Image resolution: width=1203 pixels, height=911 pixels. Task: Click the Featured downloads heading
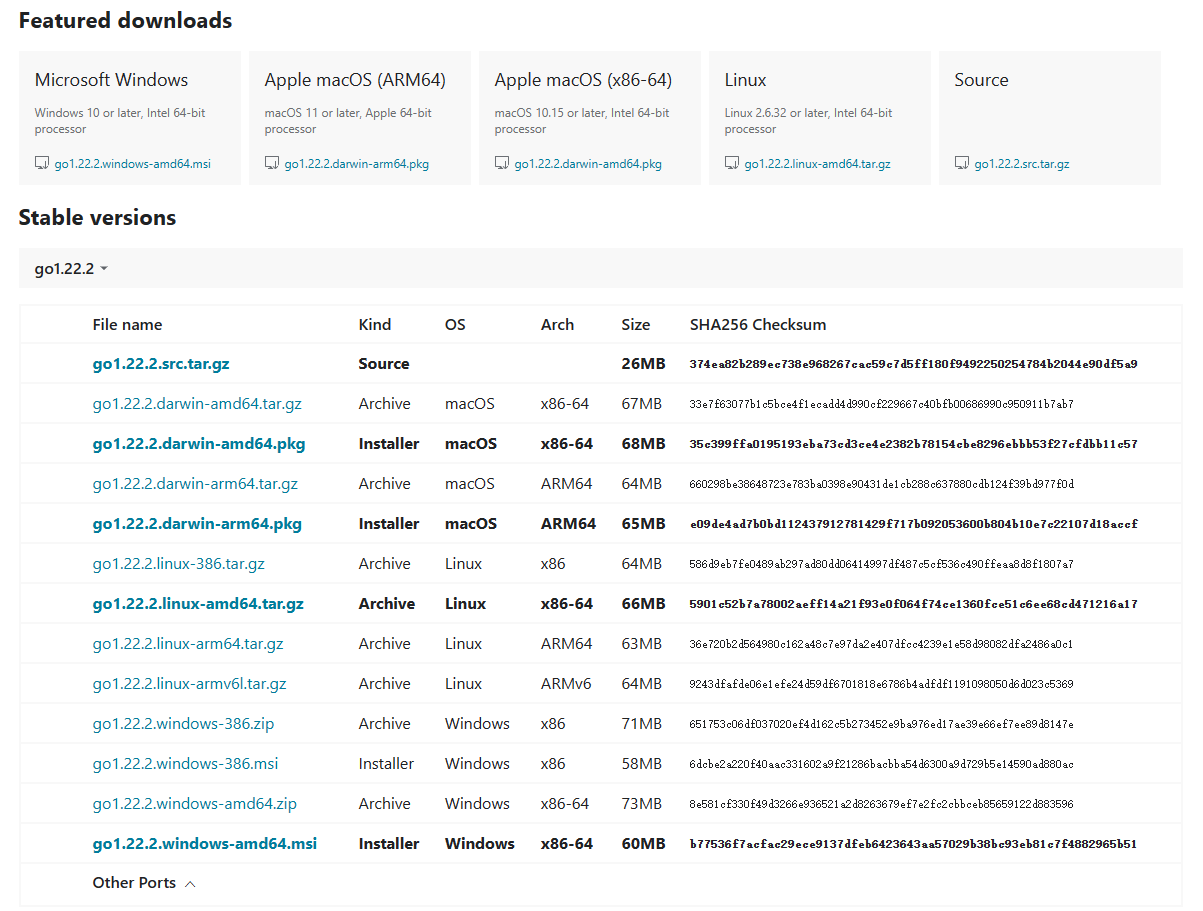(125, 21)
